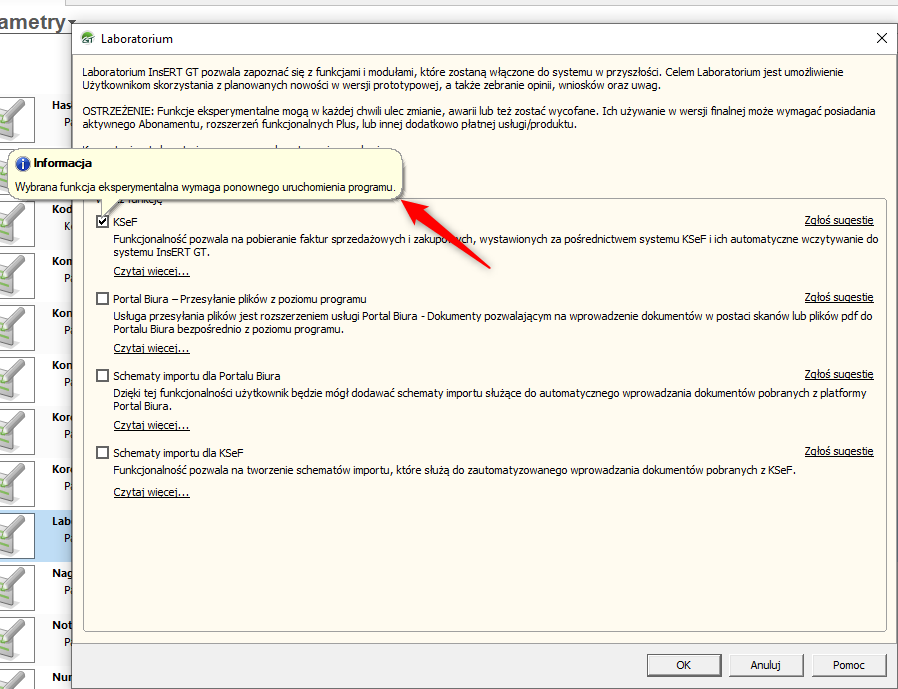This screenshot has height=689, width=898.
Task: Open Zgłoś sugestię link for KSeF
Action: [839, 221]
